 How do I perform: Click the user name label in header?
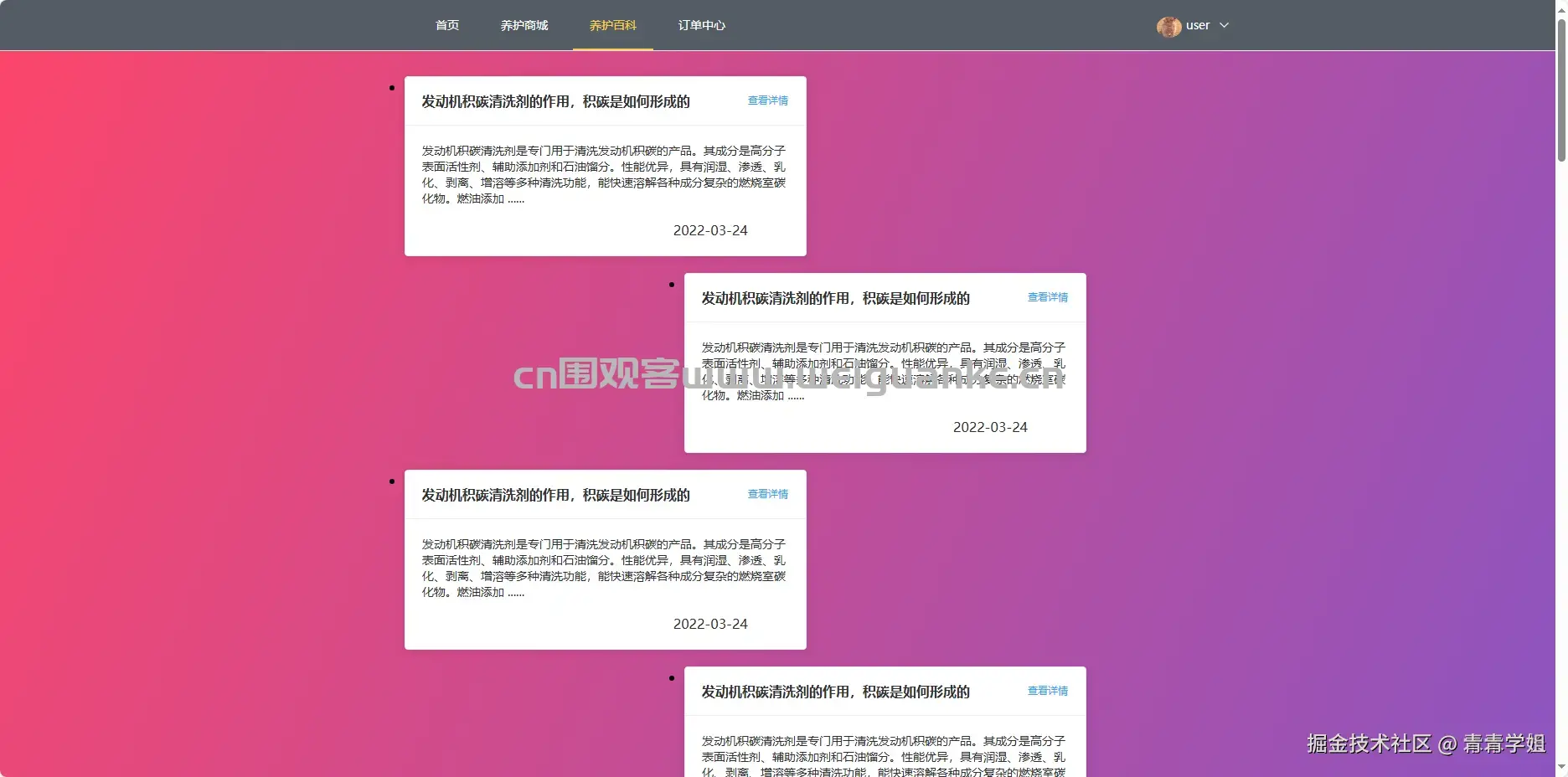point(1198,25)
